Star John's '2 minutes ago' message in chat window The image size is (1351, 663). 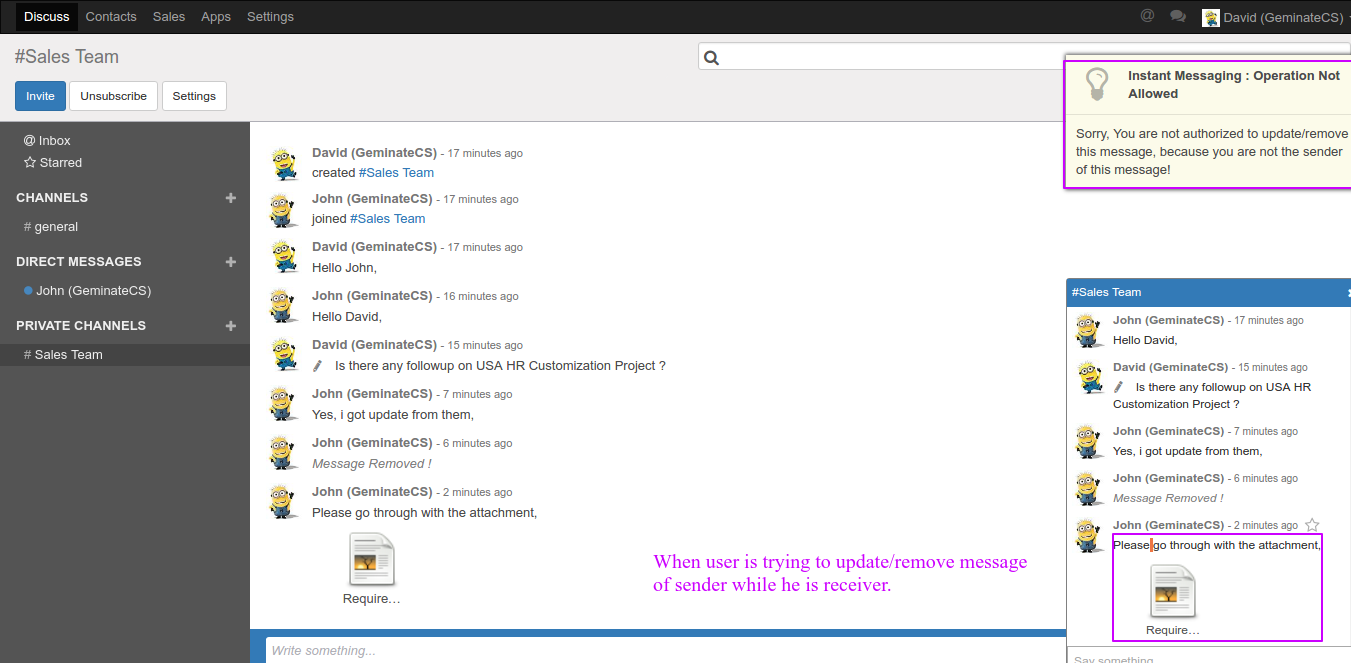pos(1313,525)
